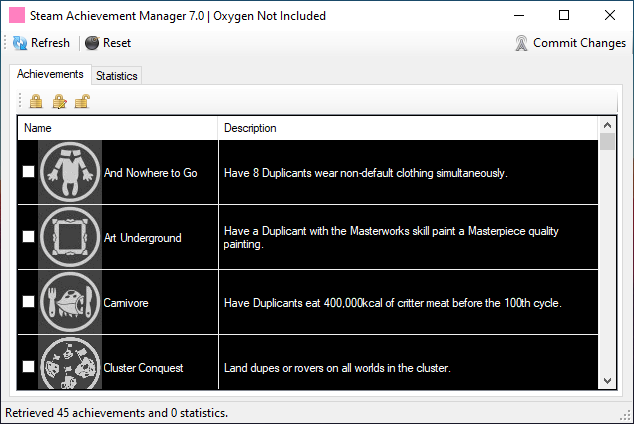Click the scrollbar up arrow
This screenshot has width=634, height=424.
[x=607, y=125]
